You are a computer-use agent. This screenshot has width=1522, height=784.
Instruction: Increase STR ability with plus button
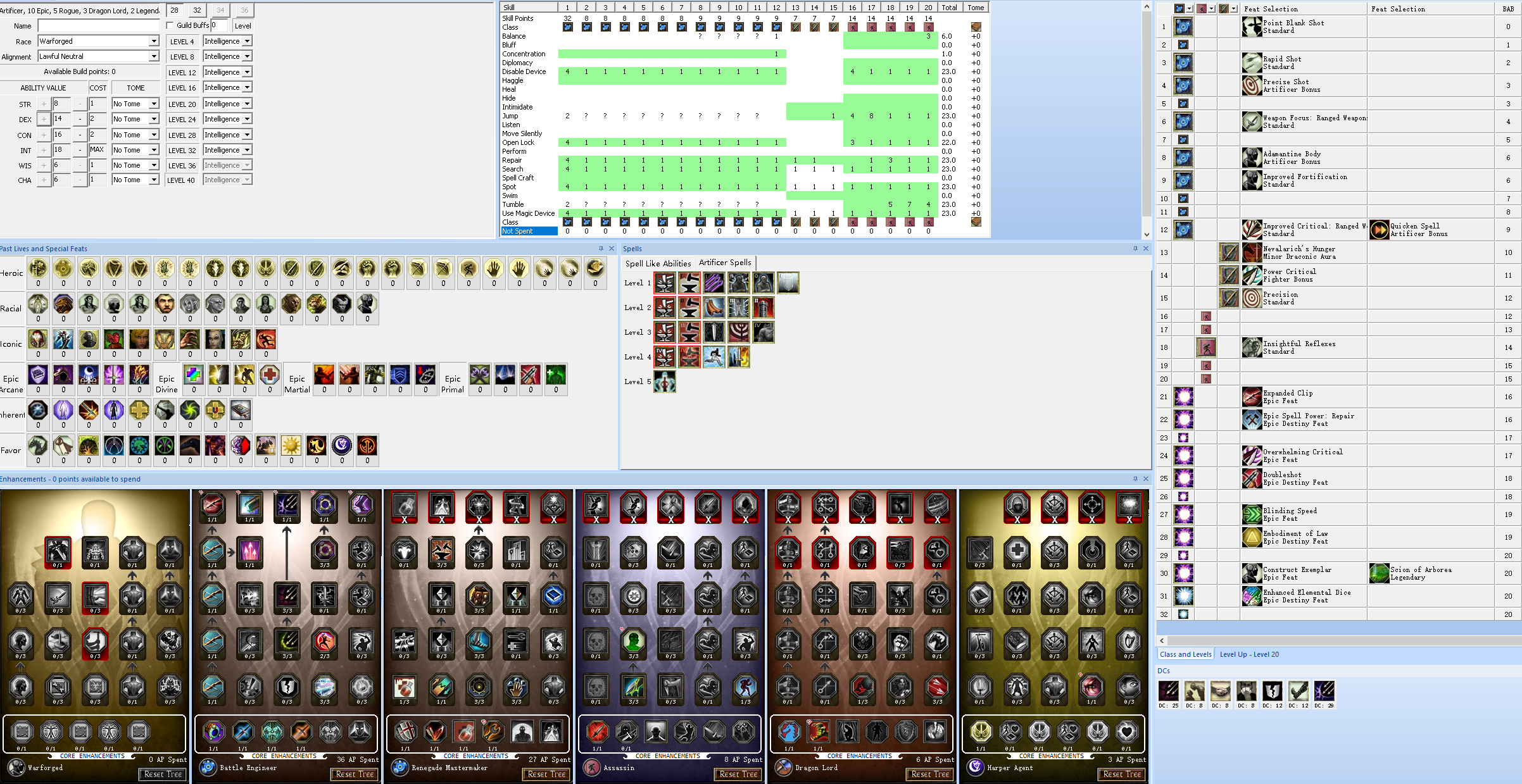click(x=44, y=104)
